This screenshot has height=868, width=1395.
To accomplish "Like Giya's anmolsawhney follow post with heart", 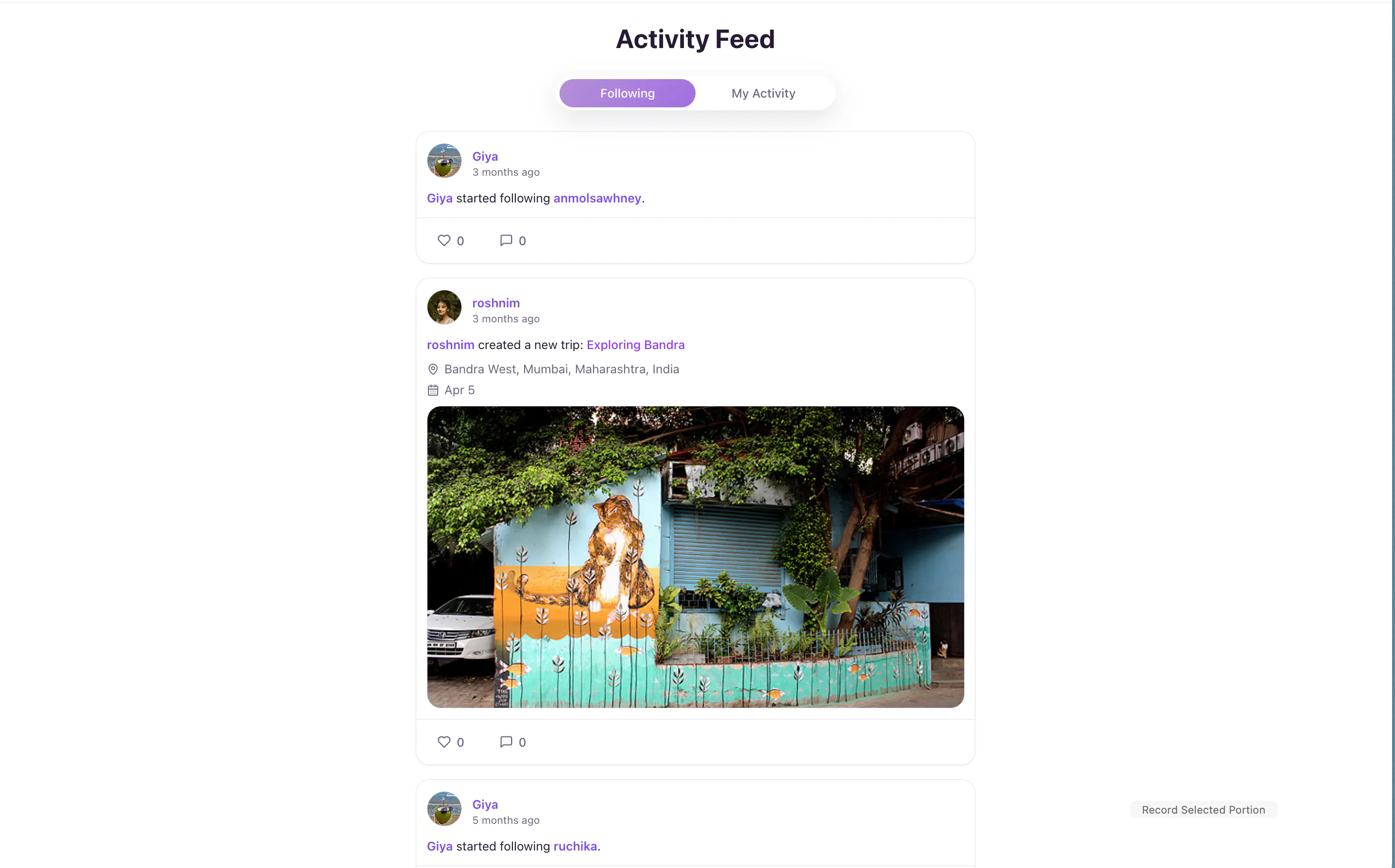I will point(444,240).
